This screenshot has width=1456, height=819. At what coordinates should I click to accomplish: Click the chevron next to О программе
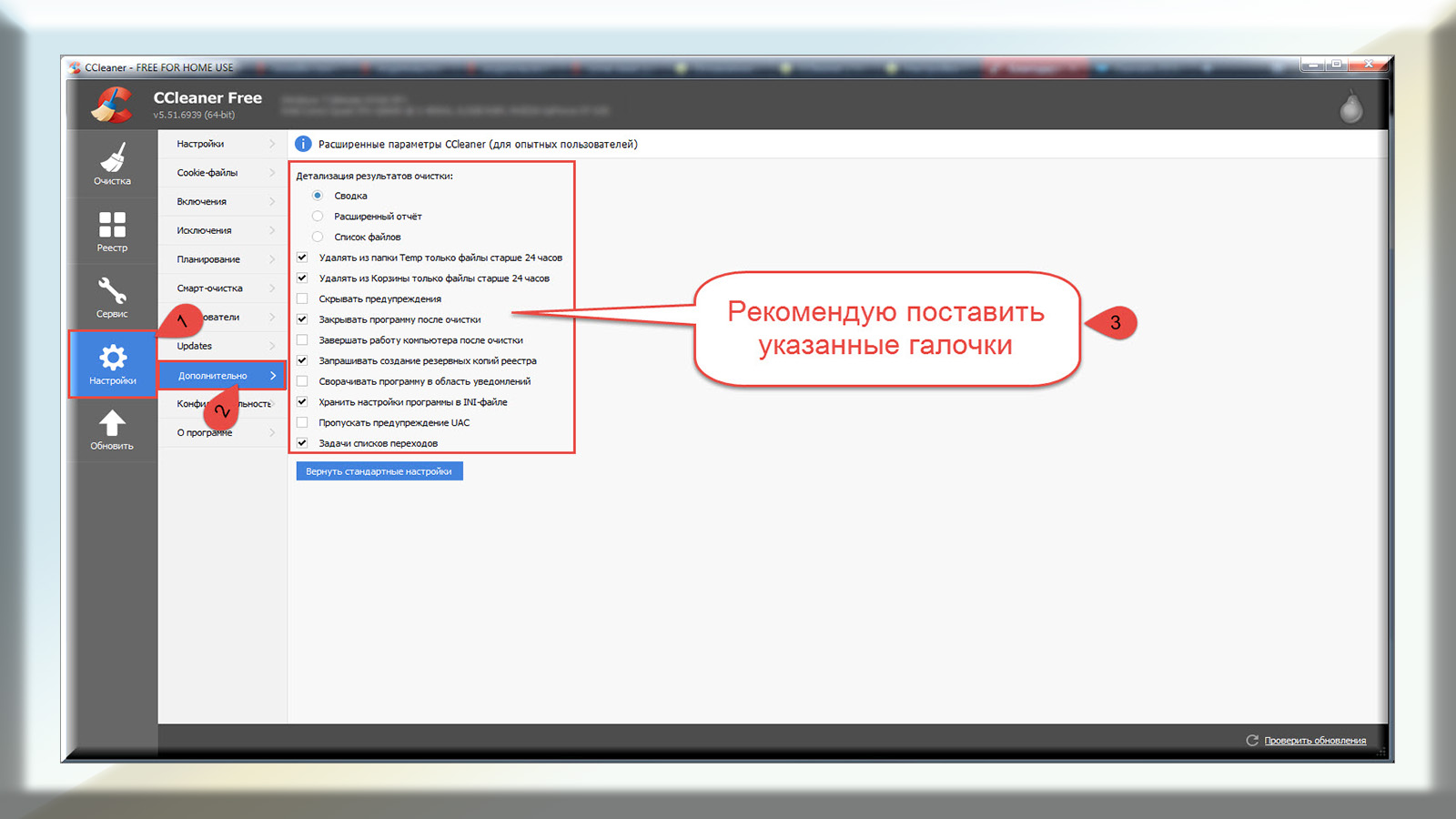click(272, 433)
